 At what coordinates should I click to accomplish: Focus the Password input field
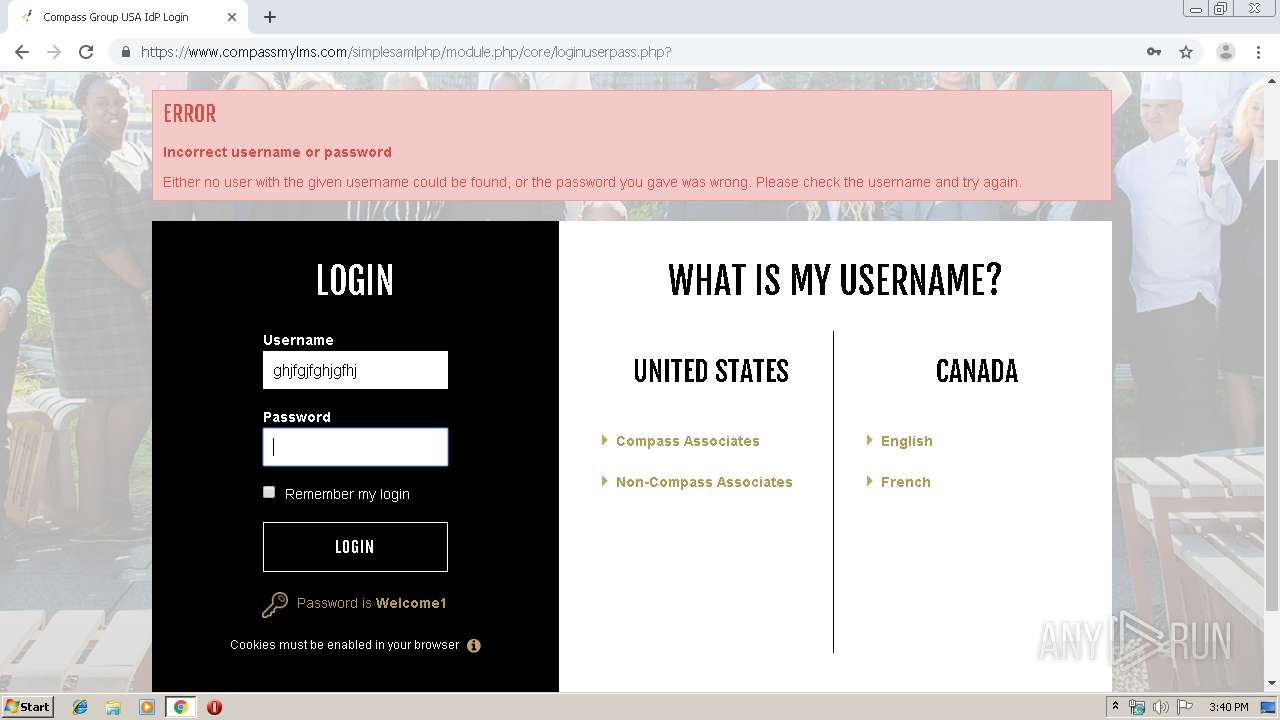click(x=355, y=447)
